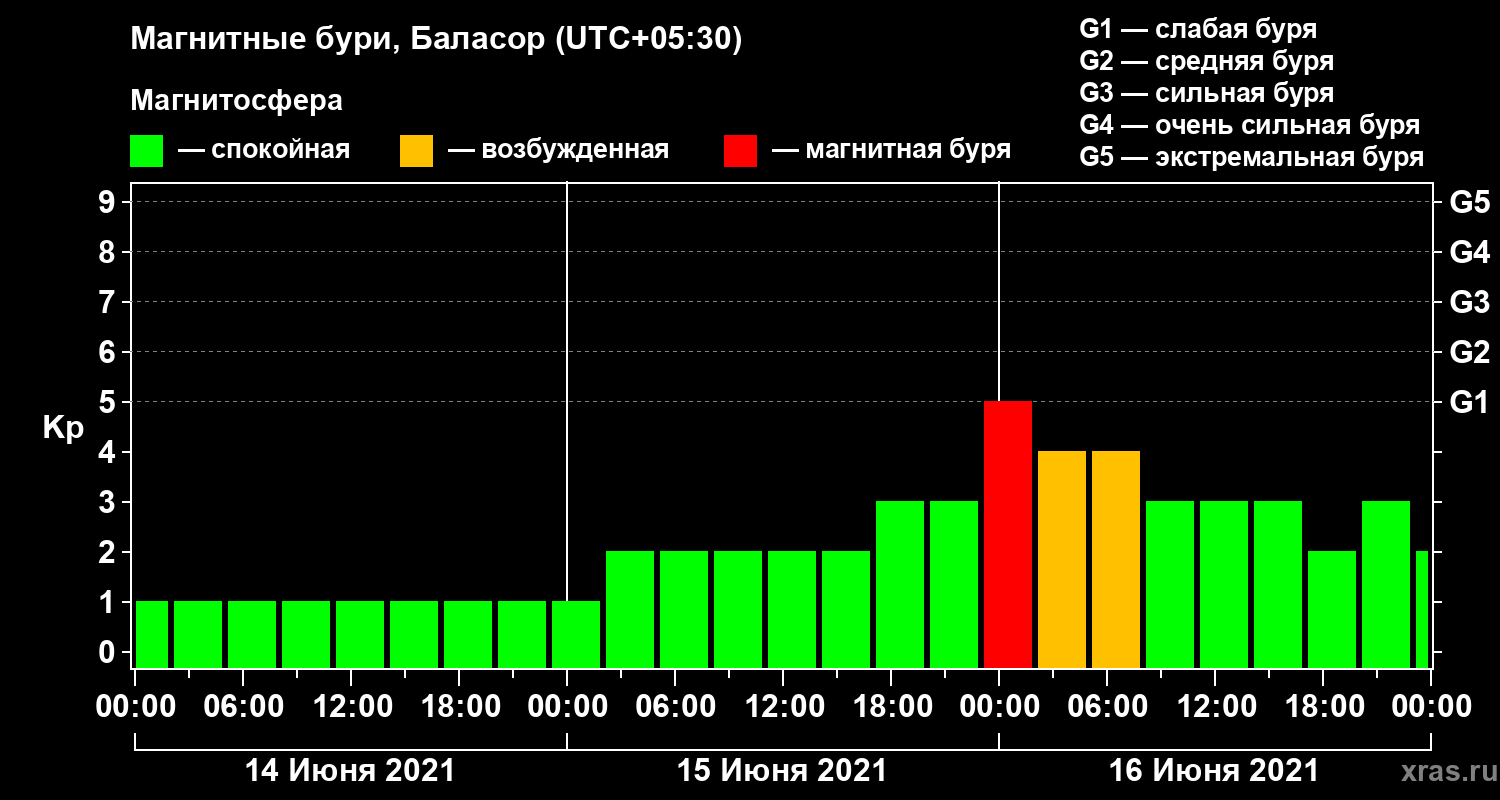
Task: Click the 'G4 — очень сильная буря' legend line
Action: [1250, 125]
